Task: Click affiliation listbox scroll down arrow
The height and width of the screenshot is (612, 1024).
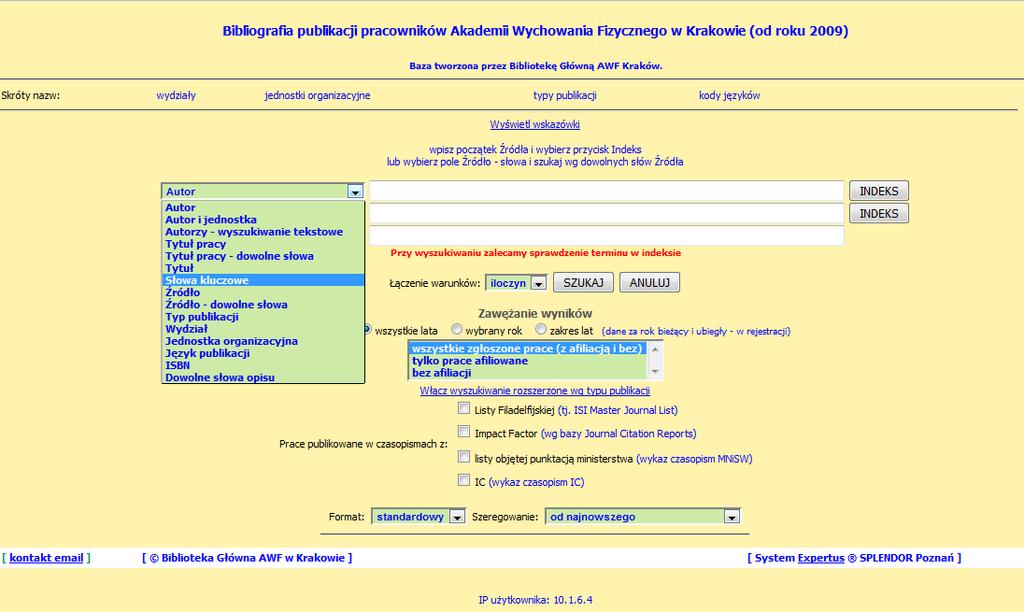Action: pyautogui.click(x=655, y=372)
